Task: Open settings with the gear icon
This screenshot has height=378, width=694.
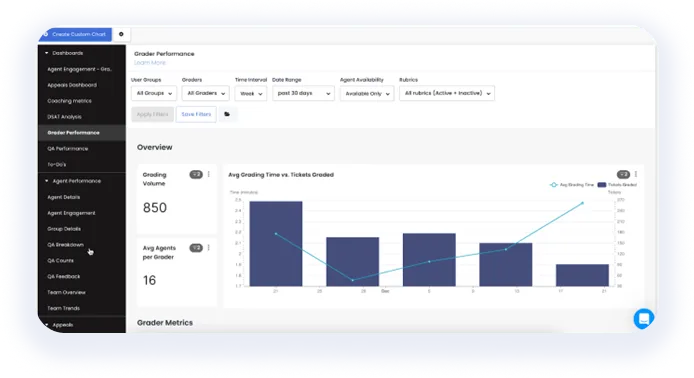Action: (121, 34)
